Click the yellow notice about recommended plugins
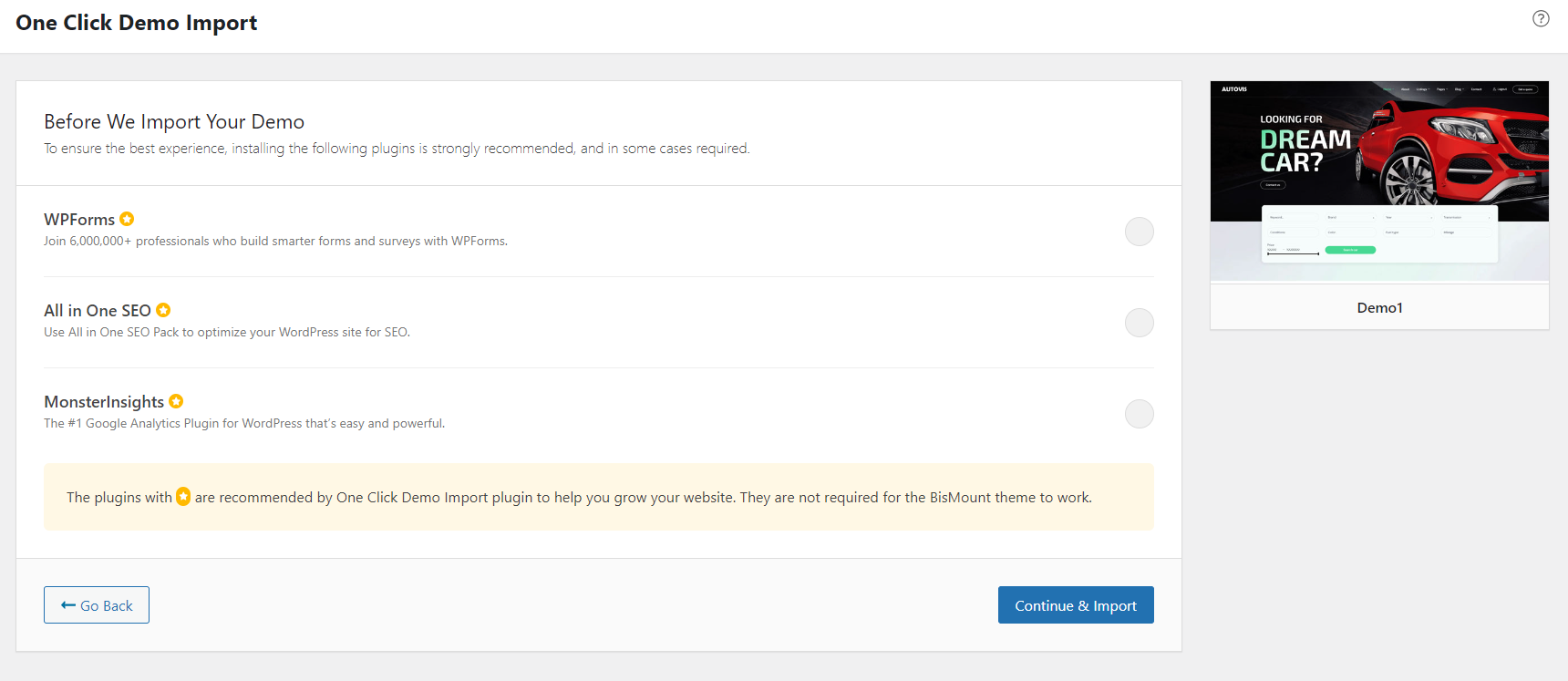The image size is (1568, 681). (x=599, y=497)
